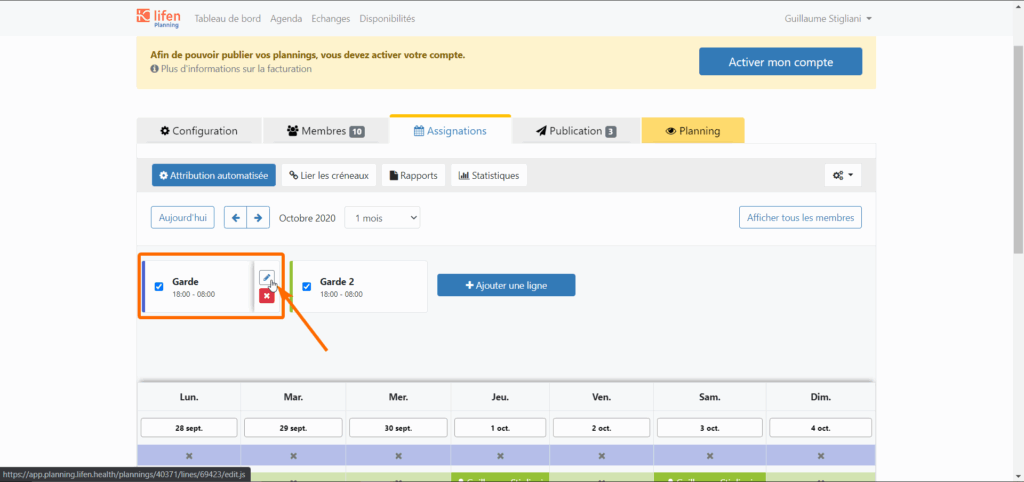This screenshot has width=1024, height=482.
Task: Open the Planning tab
Action: [x=693, y=131]
